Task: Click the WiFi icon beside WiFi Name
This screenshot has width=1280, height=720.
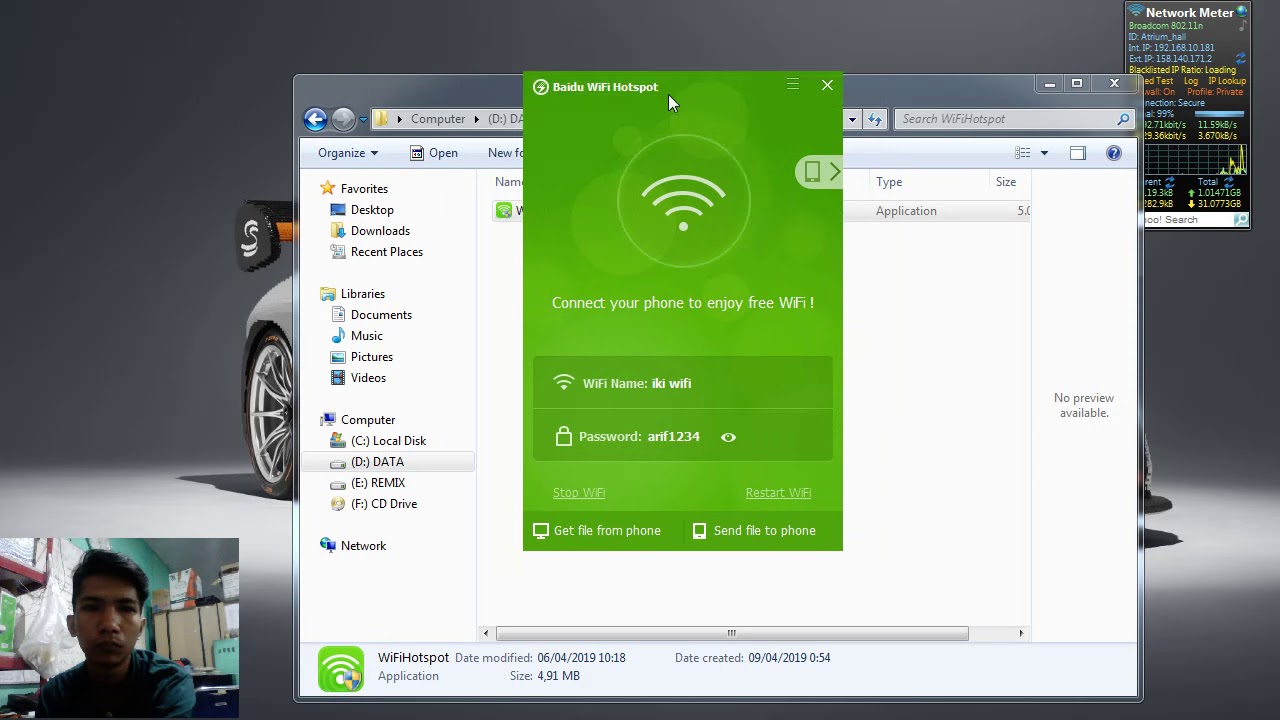Action: click(x=564, y=383)
